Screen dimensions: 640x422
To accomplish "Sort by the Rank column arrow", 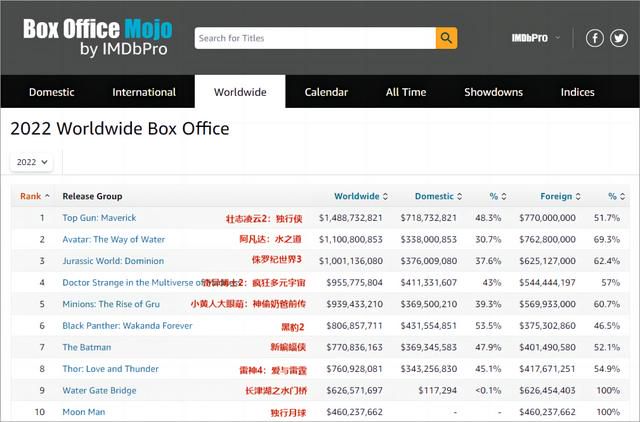I will [47, 196].
